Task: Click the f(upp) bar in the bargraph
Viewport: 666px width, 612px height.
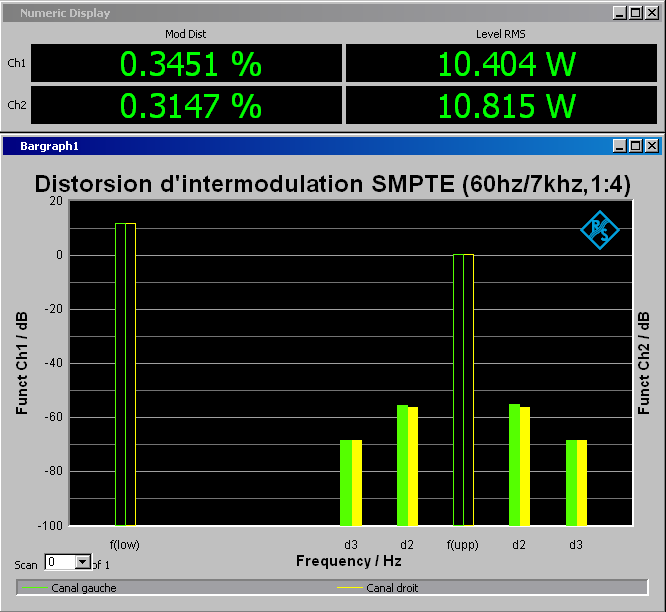Action: coord(463,388)
